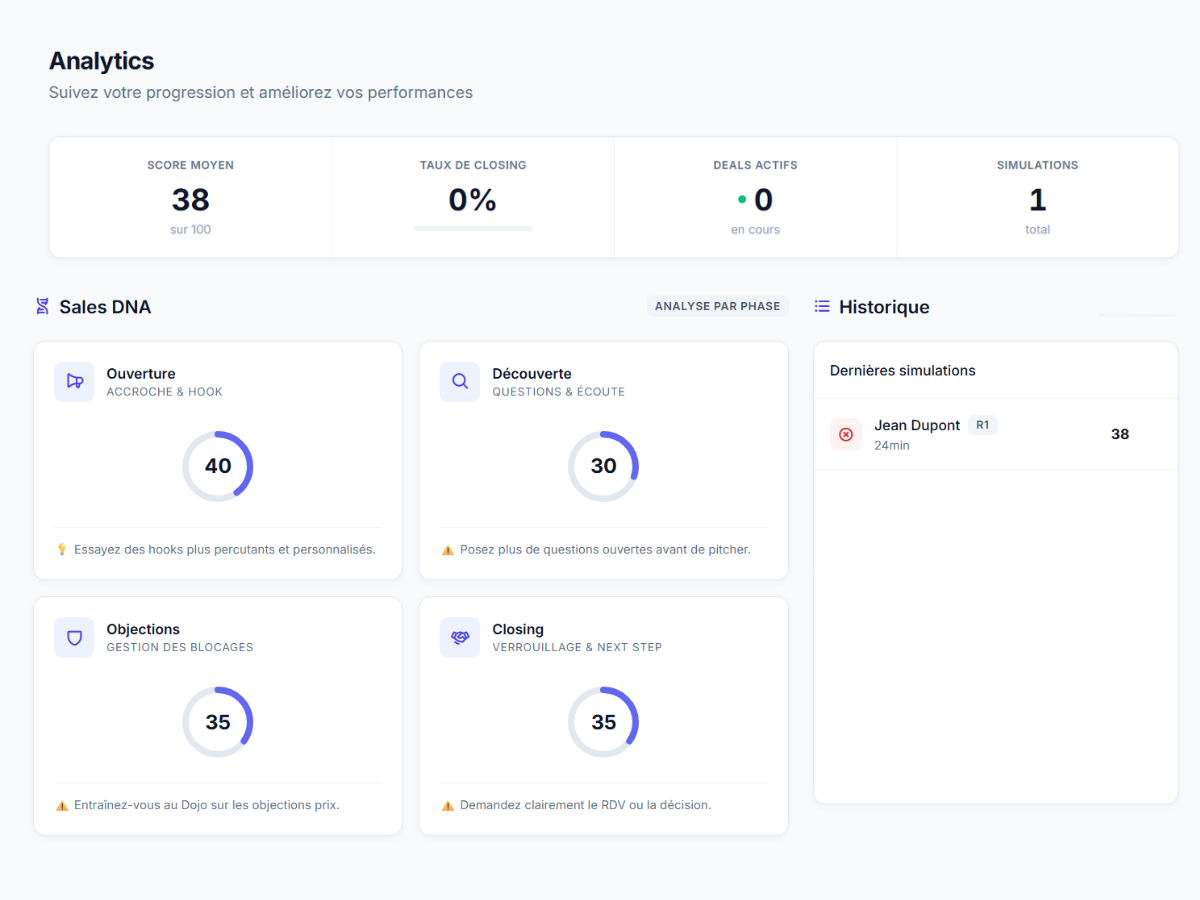The image size is (1200, 900).
Task: Select the flag icon on the Ouverture card
Action: (74, 382)
